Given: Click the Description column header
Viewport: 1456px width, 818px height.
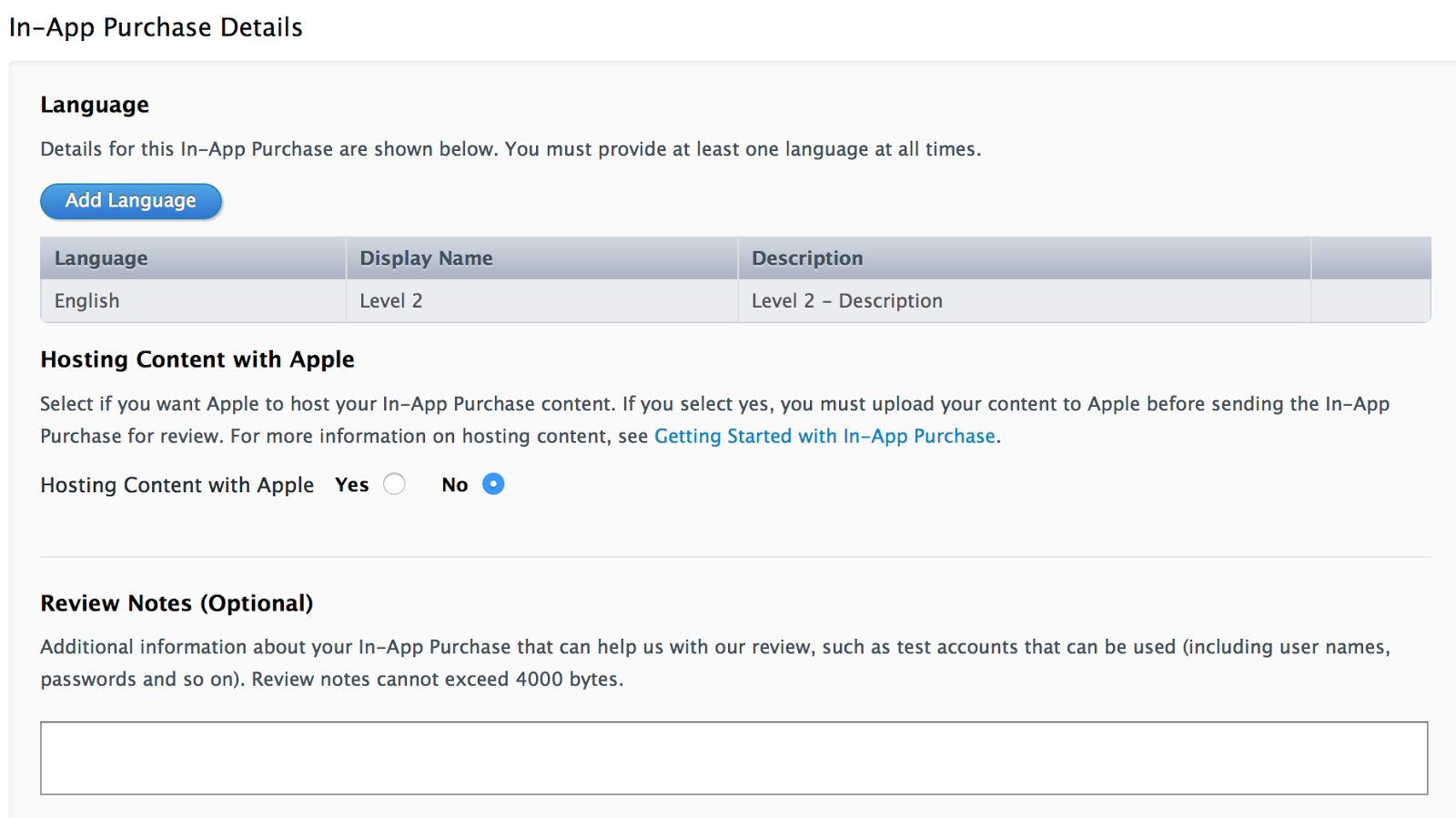Looking at the screenshot, I should 807,258.
